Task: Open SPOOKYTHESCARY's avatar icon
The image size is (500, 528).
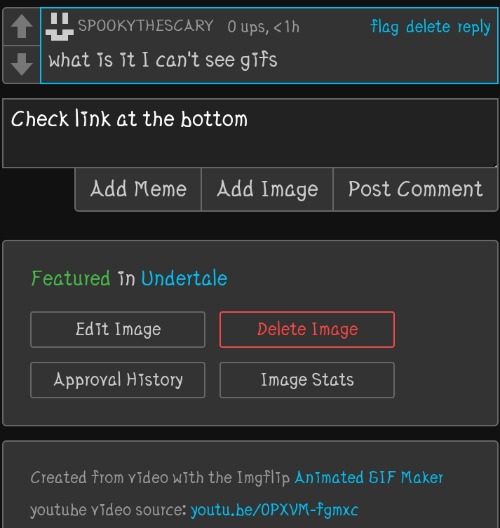Action: click(60, 27)
